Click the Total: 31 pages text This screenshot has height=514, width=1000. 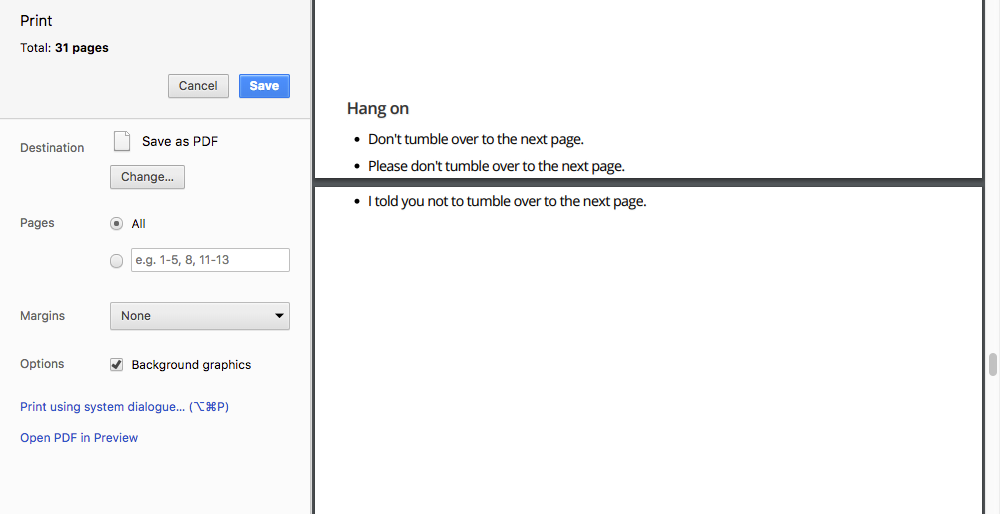coord(64,48)
